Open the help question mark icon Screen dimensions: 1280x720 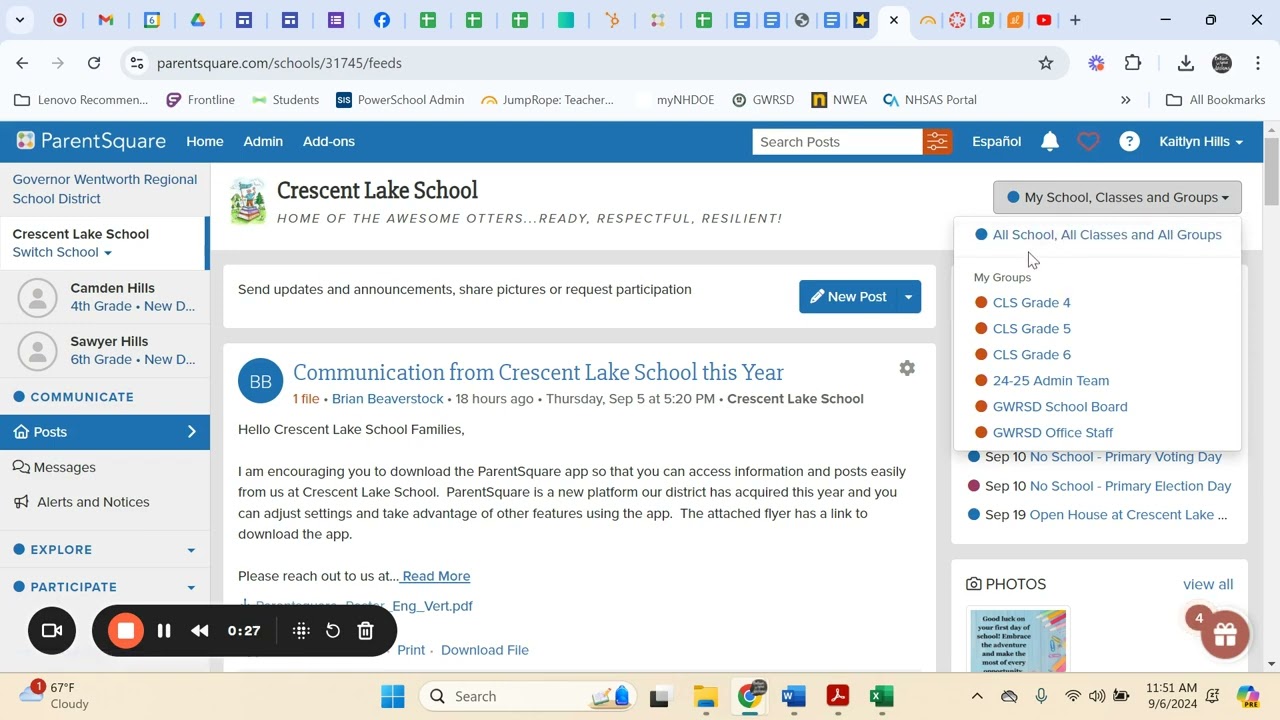click(1129, 142)
